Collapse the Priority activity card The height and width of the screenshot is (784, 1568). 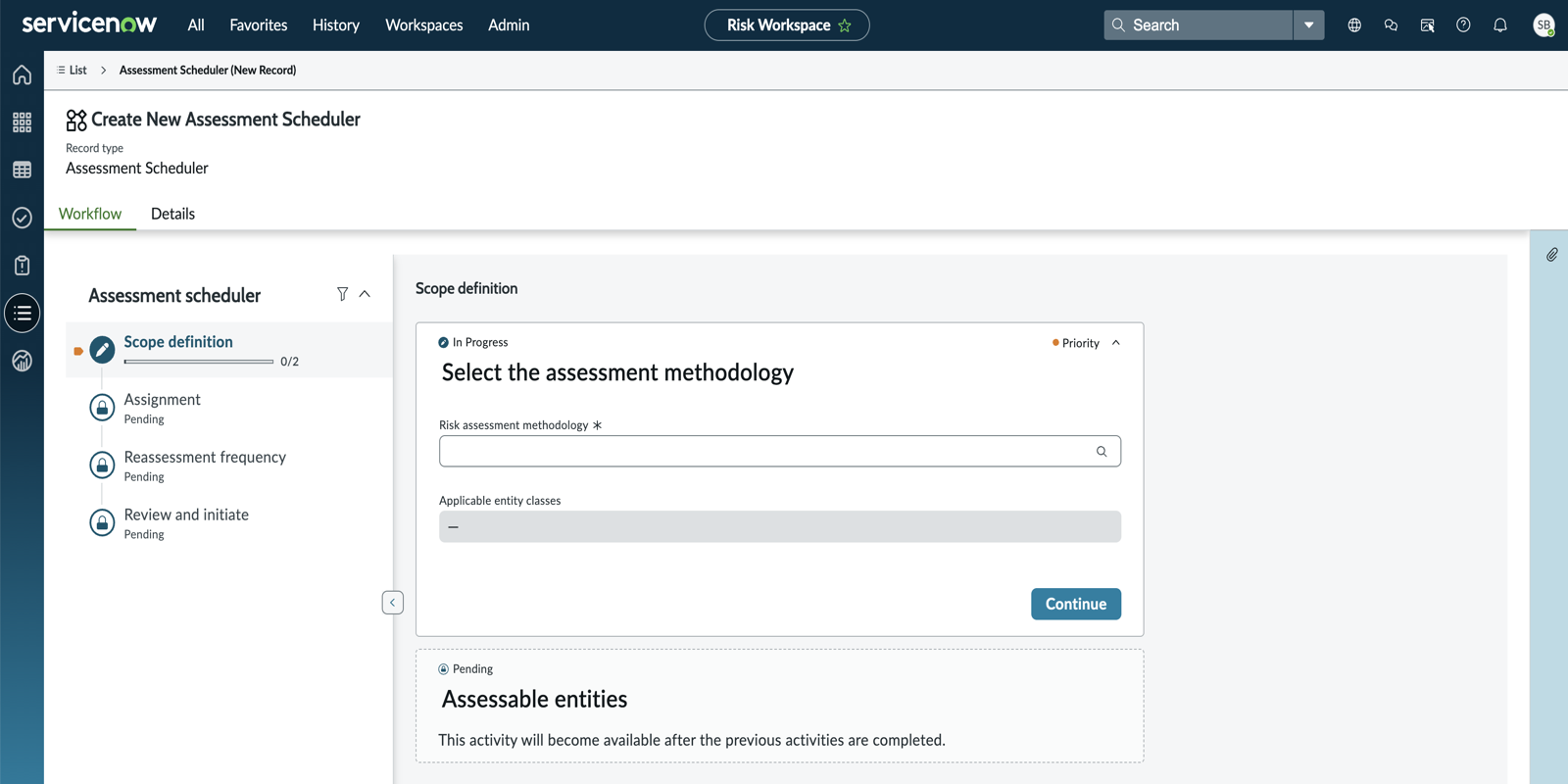point(1116,343)
